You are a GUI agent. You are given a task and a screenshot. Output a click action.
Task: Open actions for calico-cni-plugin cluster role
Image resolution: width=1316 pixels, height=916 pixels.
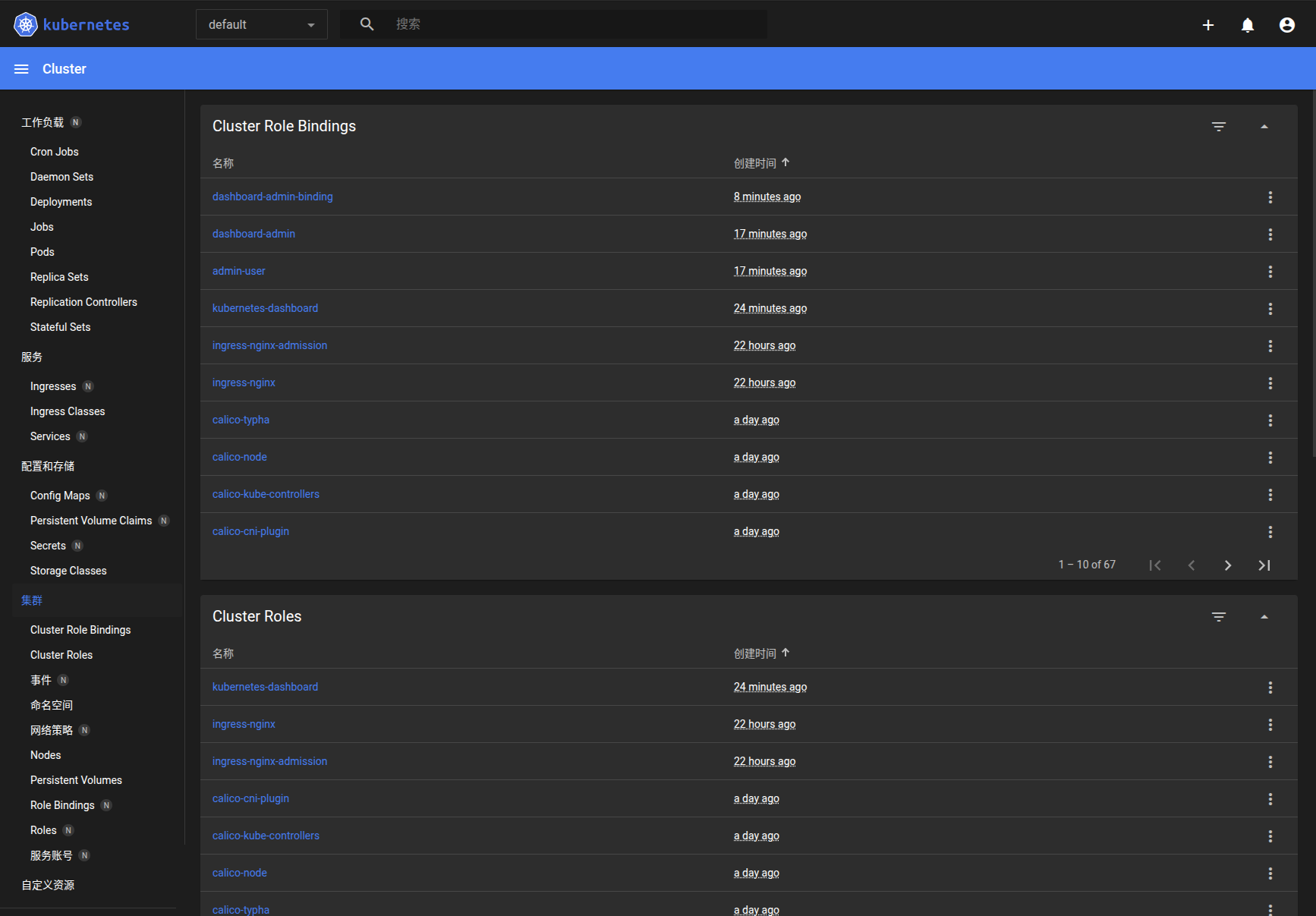[1270, 799]
